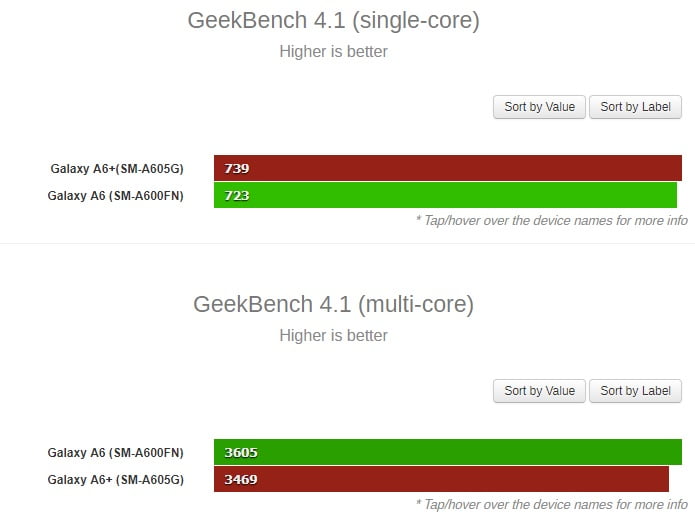Click Sort by Label in multi-core chart
Image resolution: width=695 pixels, height=525 pixels.
click(635, 391)
